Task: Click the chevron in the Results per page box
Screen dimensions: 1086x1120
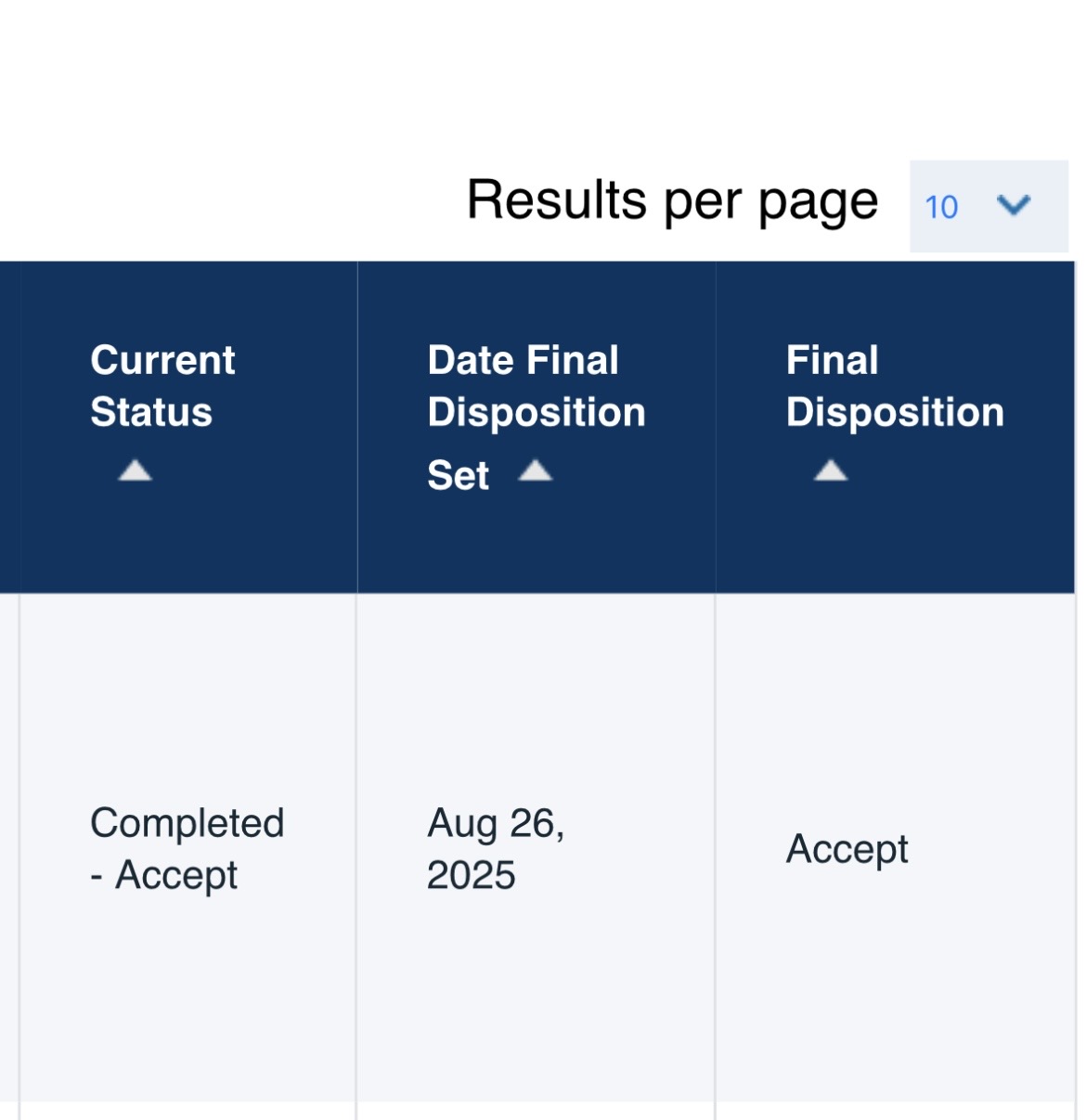Action: [x=1014, y=205]
